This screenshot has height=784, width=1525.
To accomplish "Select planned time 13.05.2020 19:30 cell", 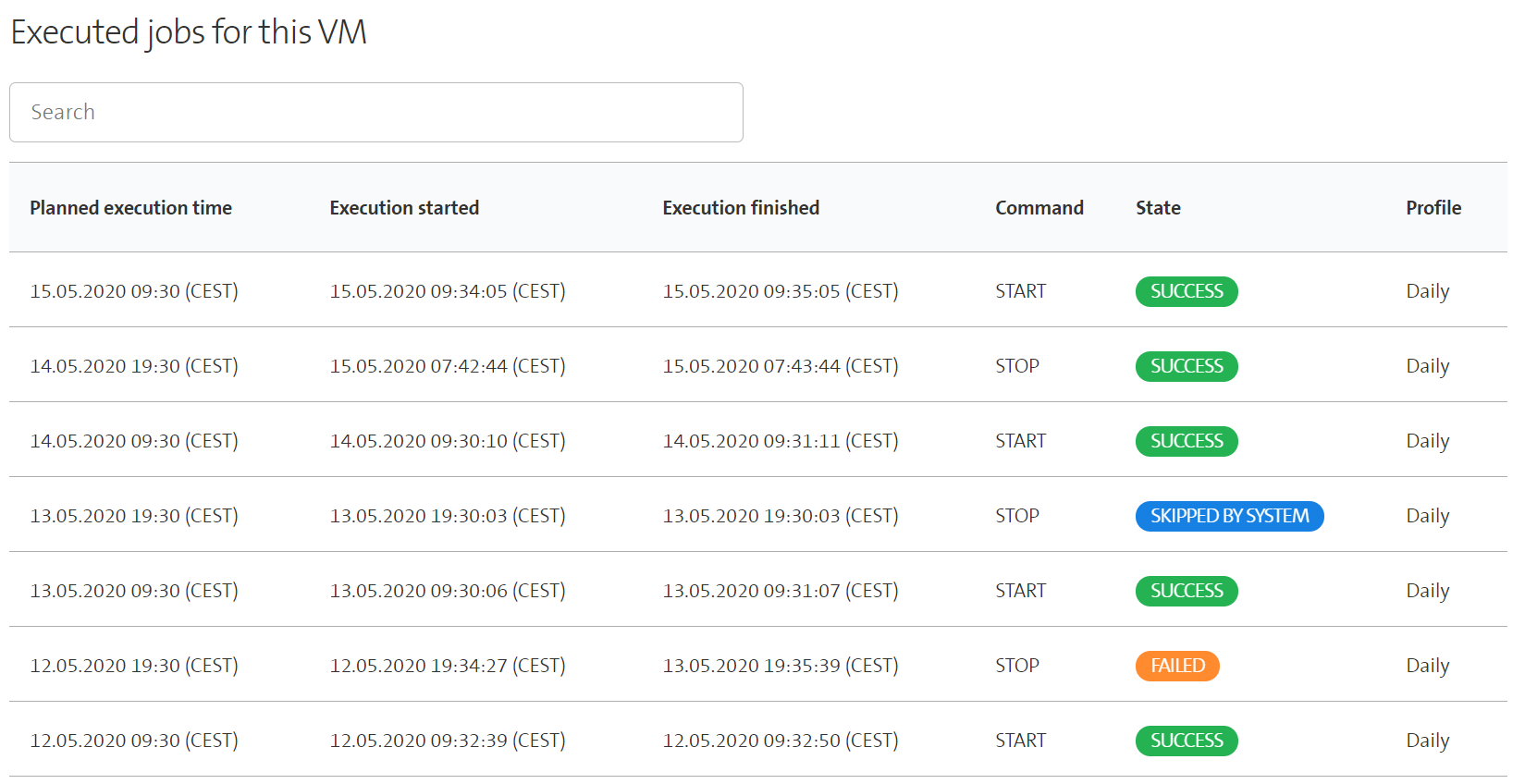I will 134,516.
